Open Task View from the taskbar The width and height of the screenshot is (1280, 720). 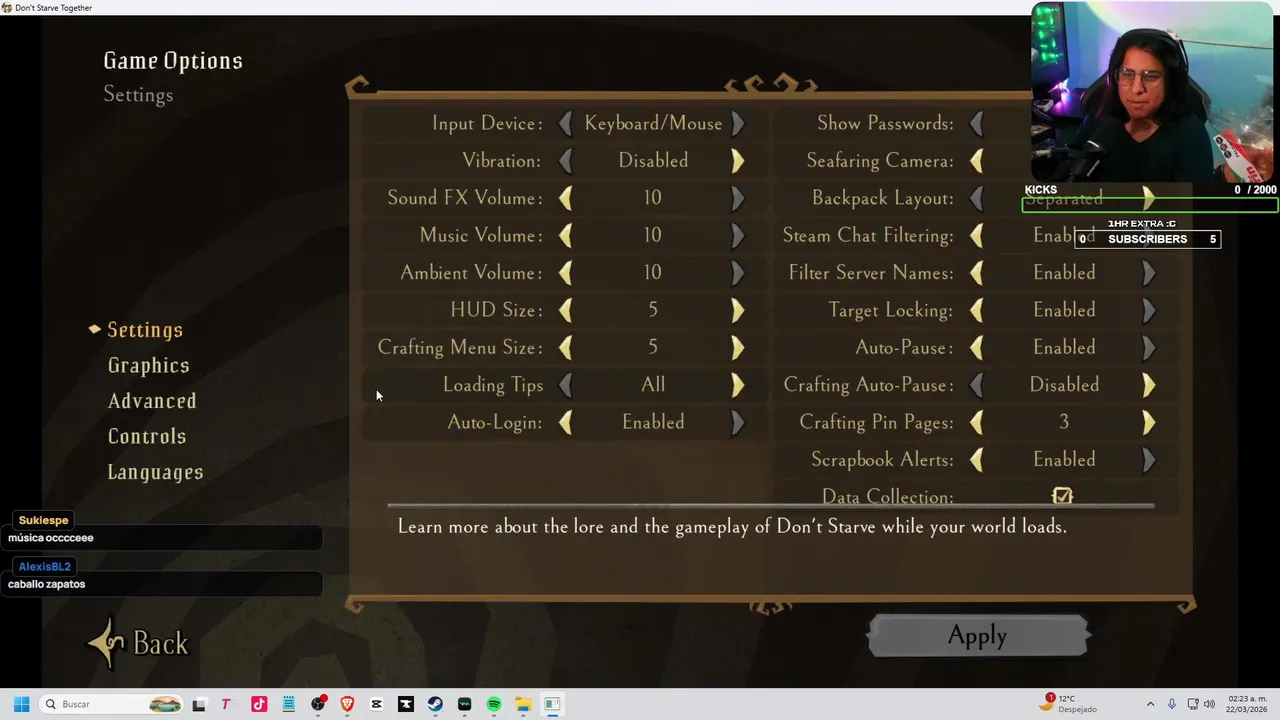point(199,704)
